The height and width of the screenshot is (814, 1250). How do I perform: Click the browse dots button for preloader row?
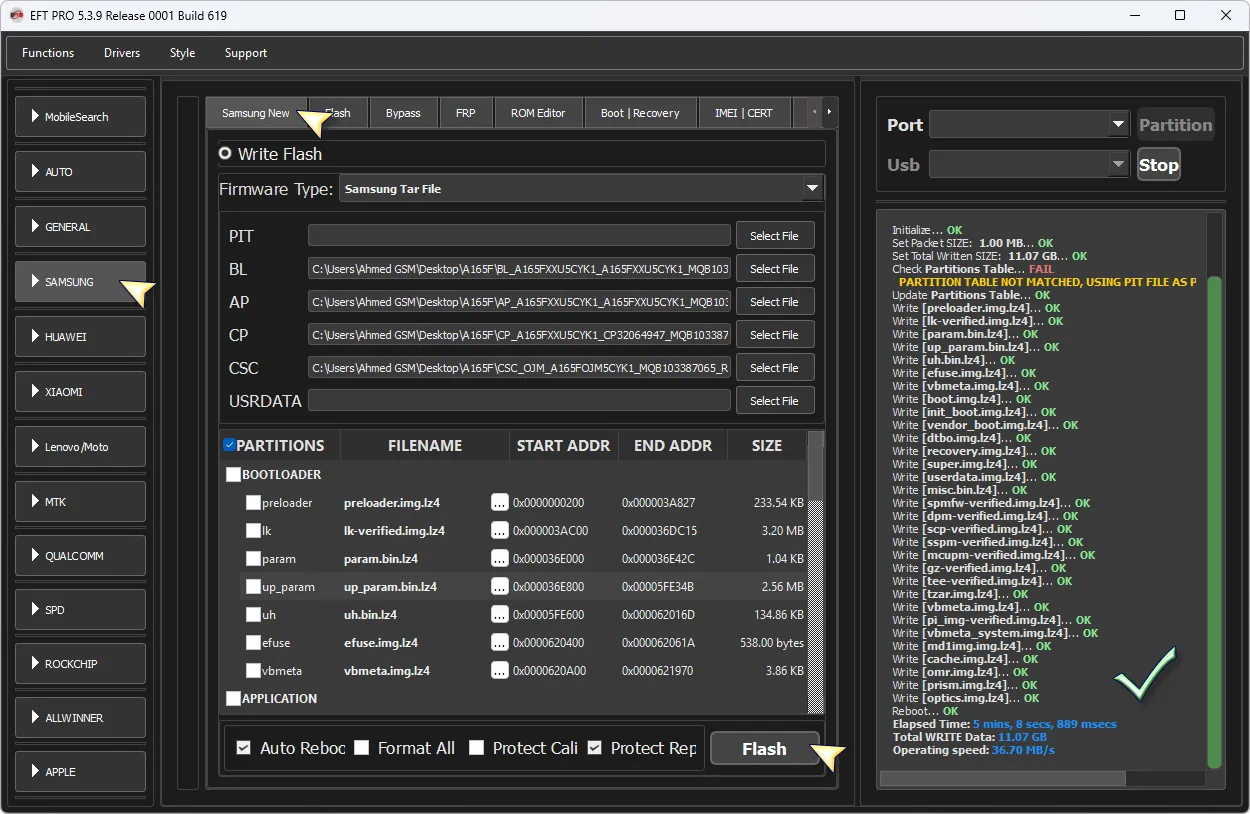(499, 503)
